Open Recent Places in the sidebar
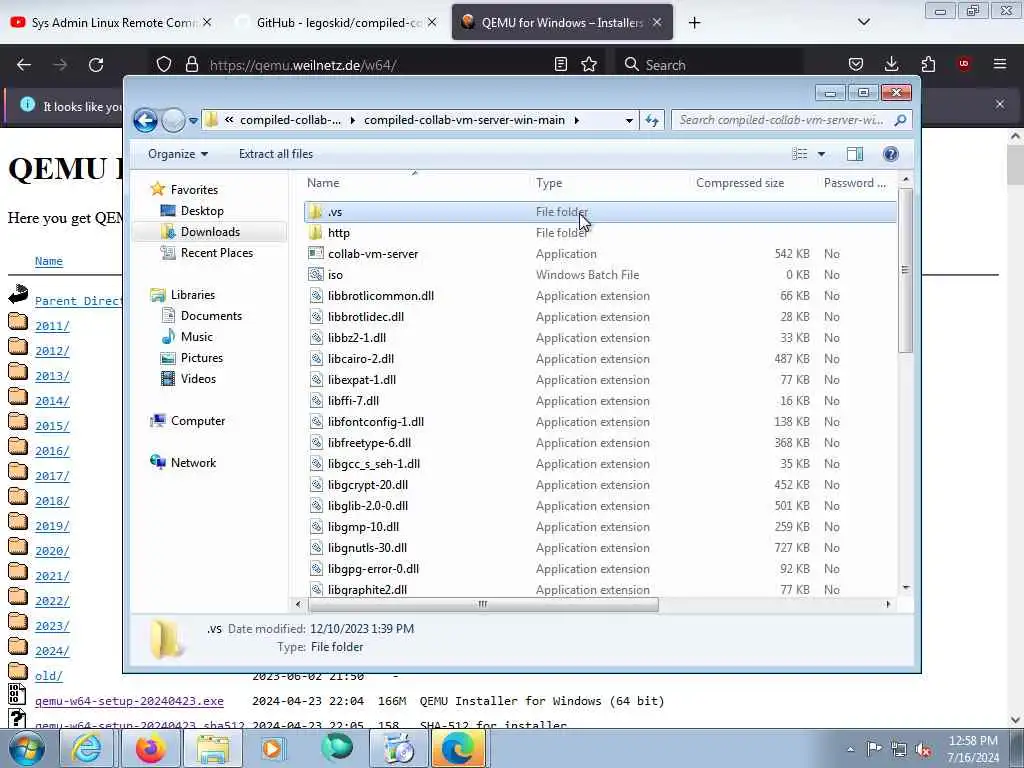Viewport: 1024px width, 768px height. tap(216, 253)
